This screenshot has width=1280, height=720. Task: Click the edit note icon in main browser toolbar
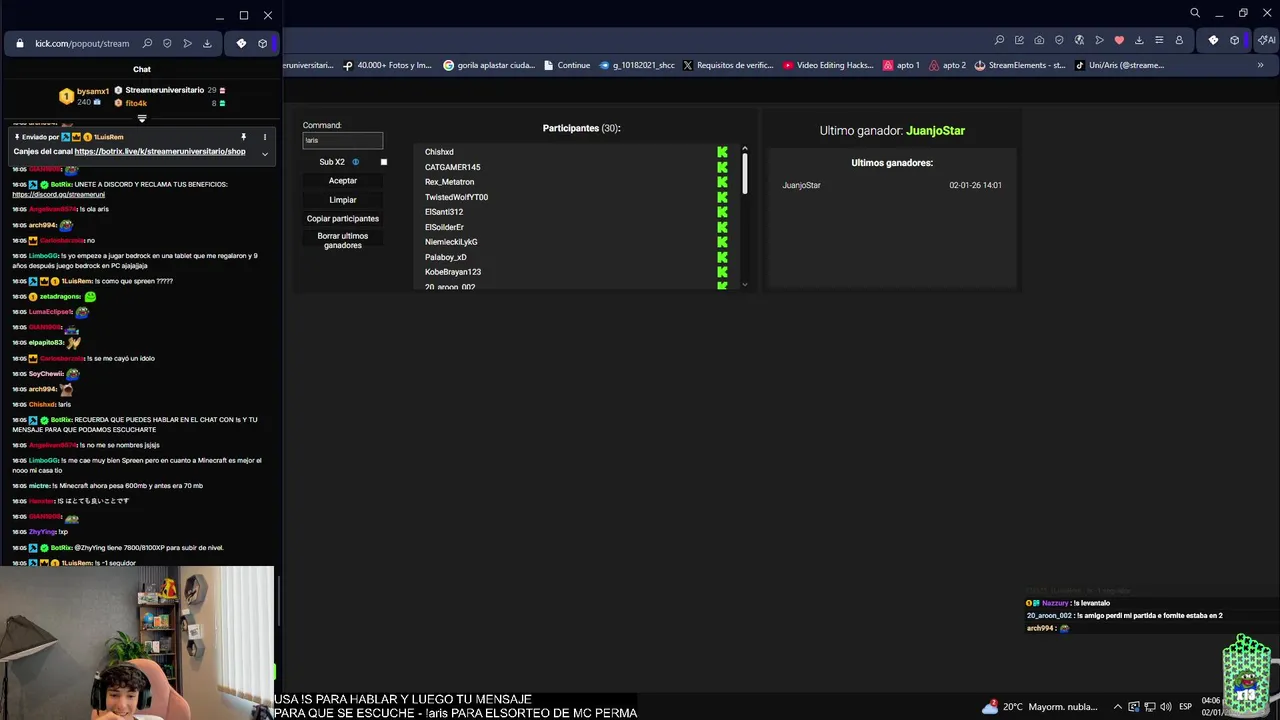tap(1019, 40)
